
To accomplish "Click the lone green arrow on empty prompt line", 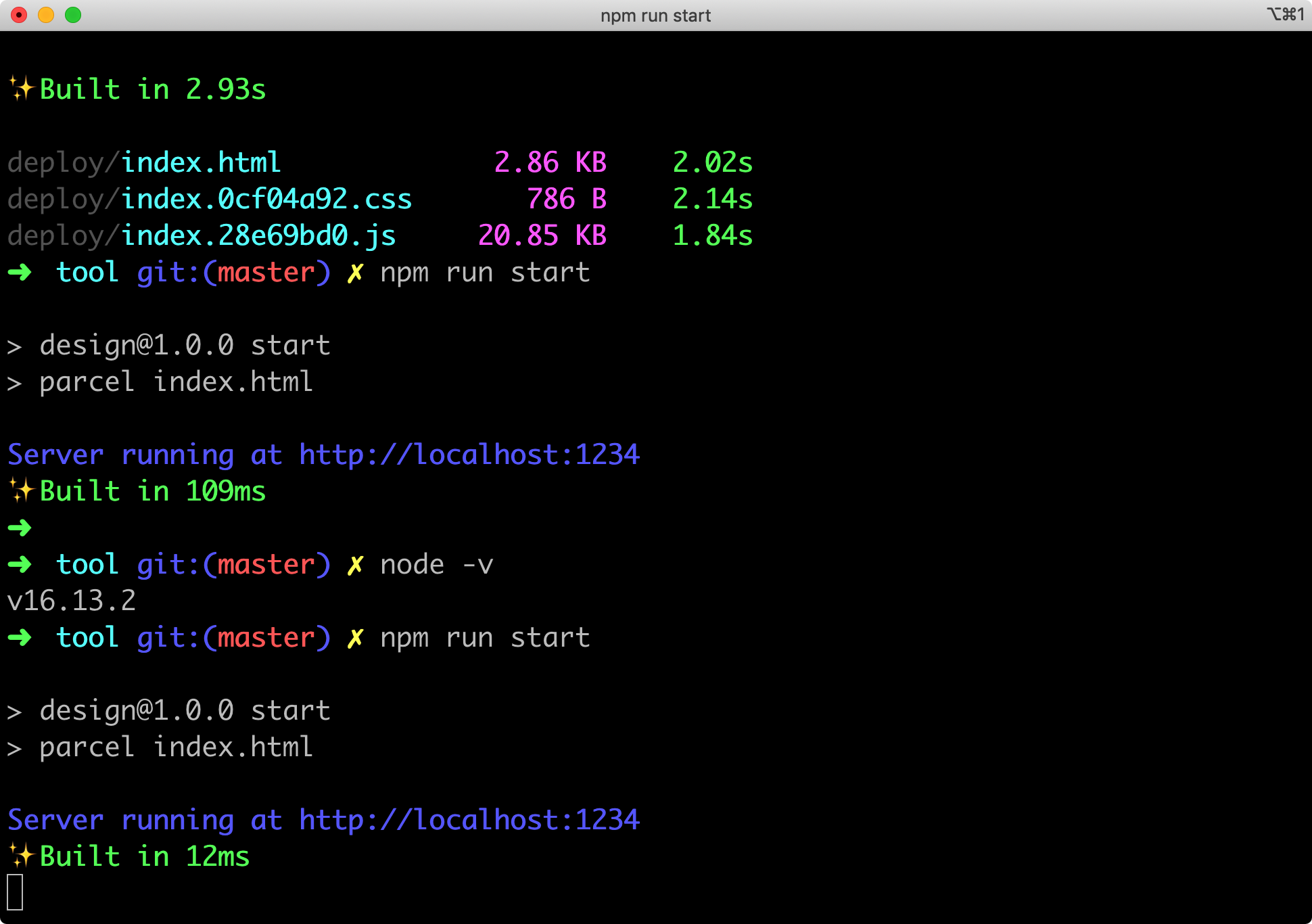I will click(x=20, y=527).
